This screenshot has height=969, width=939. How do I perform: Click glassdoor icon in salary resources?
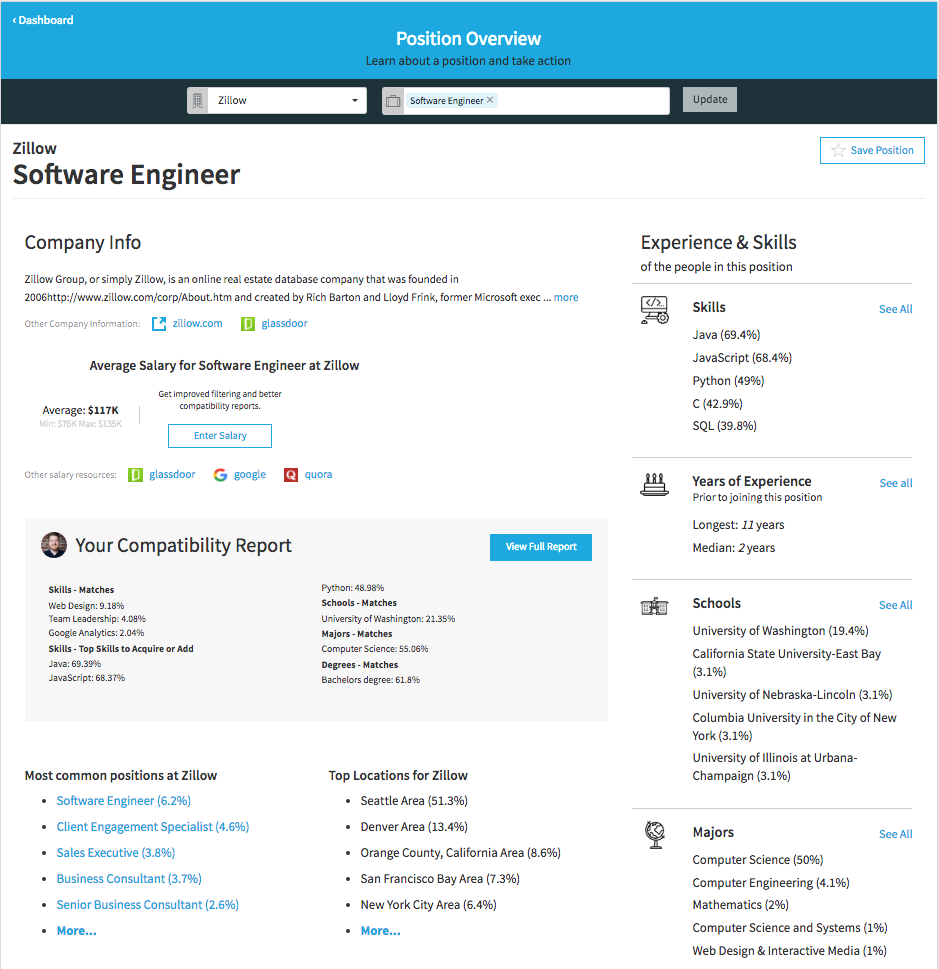[135, 475]
